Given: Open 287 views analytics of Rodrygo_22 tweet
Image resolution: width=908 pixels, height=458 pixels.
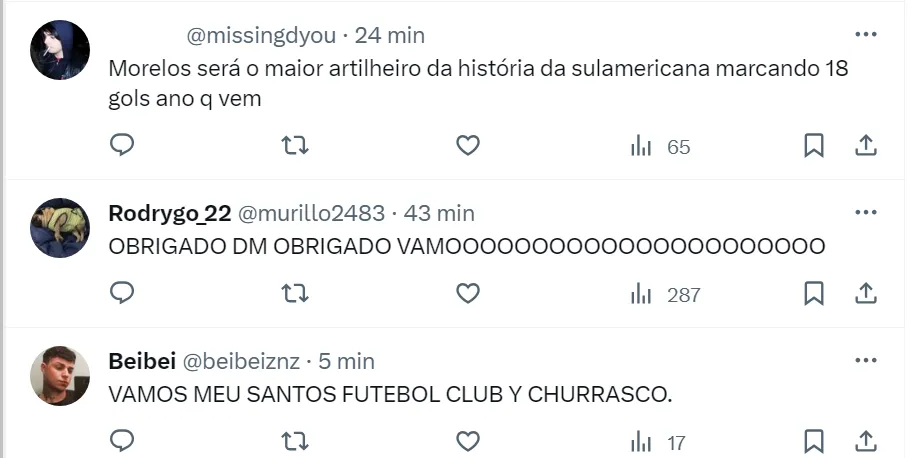Looking at the screenshot, I should click(665, 295).
